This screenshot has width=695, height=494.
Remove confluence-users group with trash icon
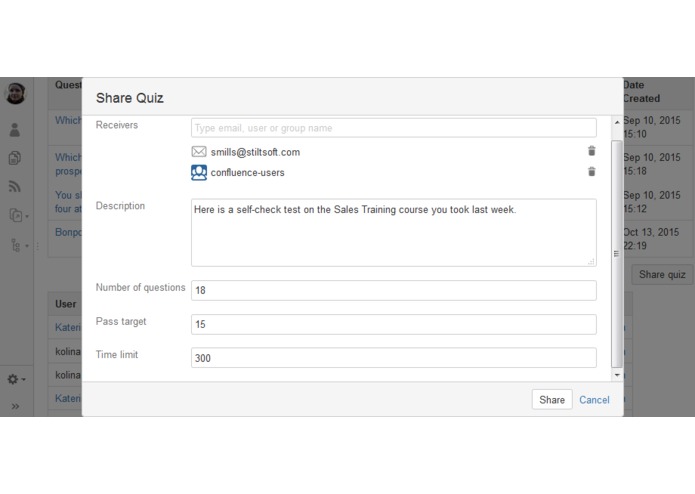pyautogui.click(x=591, y=171)
